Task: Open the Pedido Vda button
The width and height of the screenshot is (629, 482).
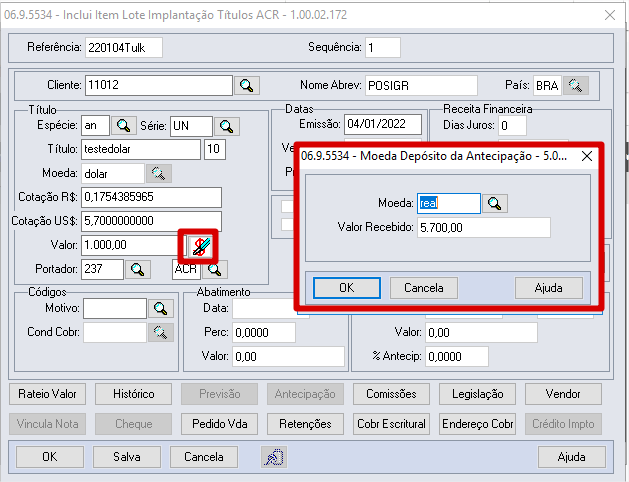Action: (x=219, y=424)
